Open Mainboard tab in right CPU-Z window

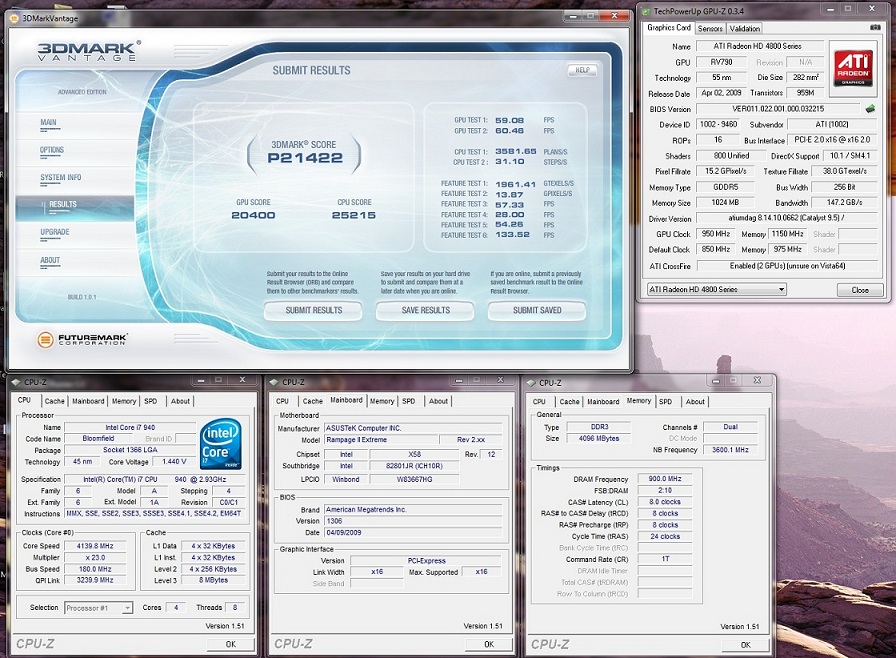(x=603, y=402)
